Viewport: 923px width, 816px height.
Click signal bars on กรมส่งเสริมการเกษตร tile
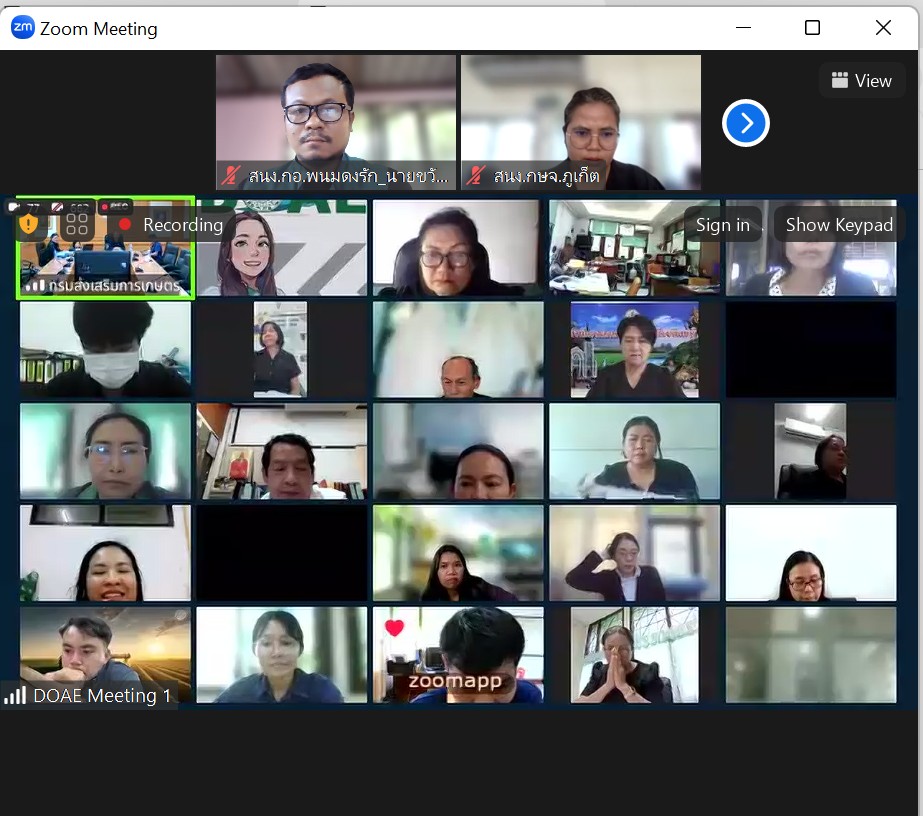36,286
